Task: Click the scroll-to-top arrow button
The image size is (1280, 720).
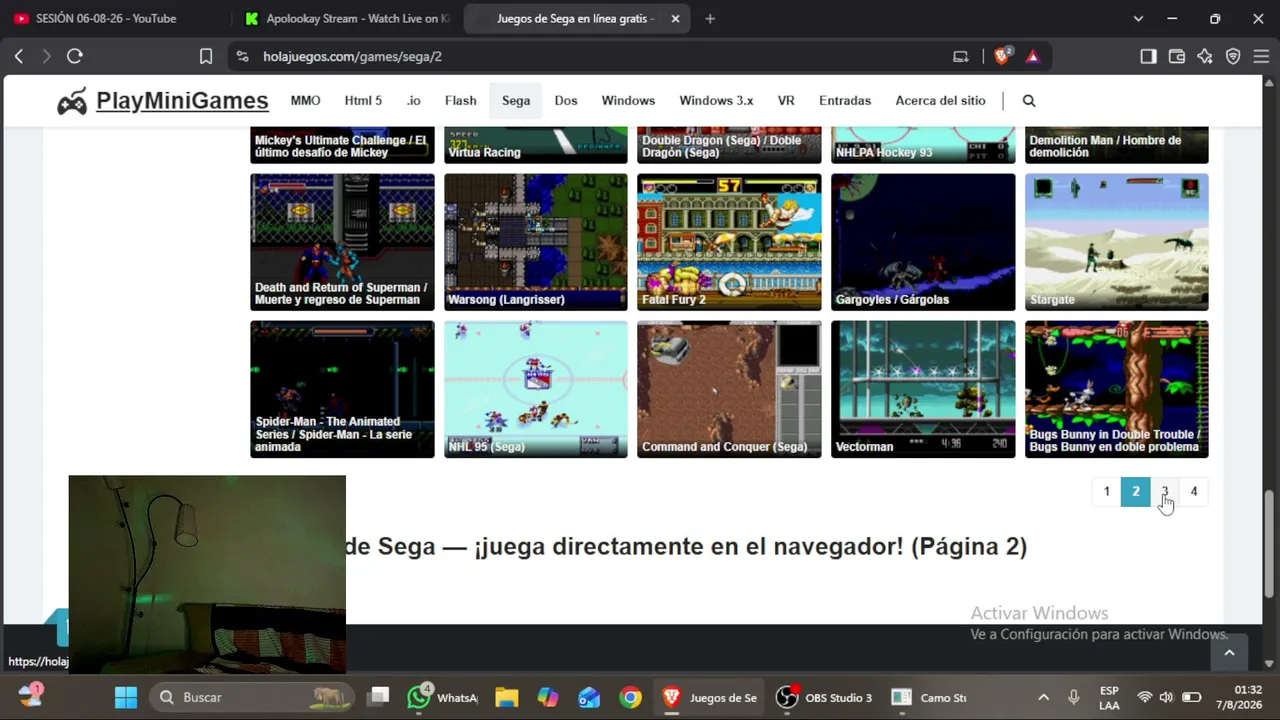Action: [1229, 653]
